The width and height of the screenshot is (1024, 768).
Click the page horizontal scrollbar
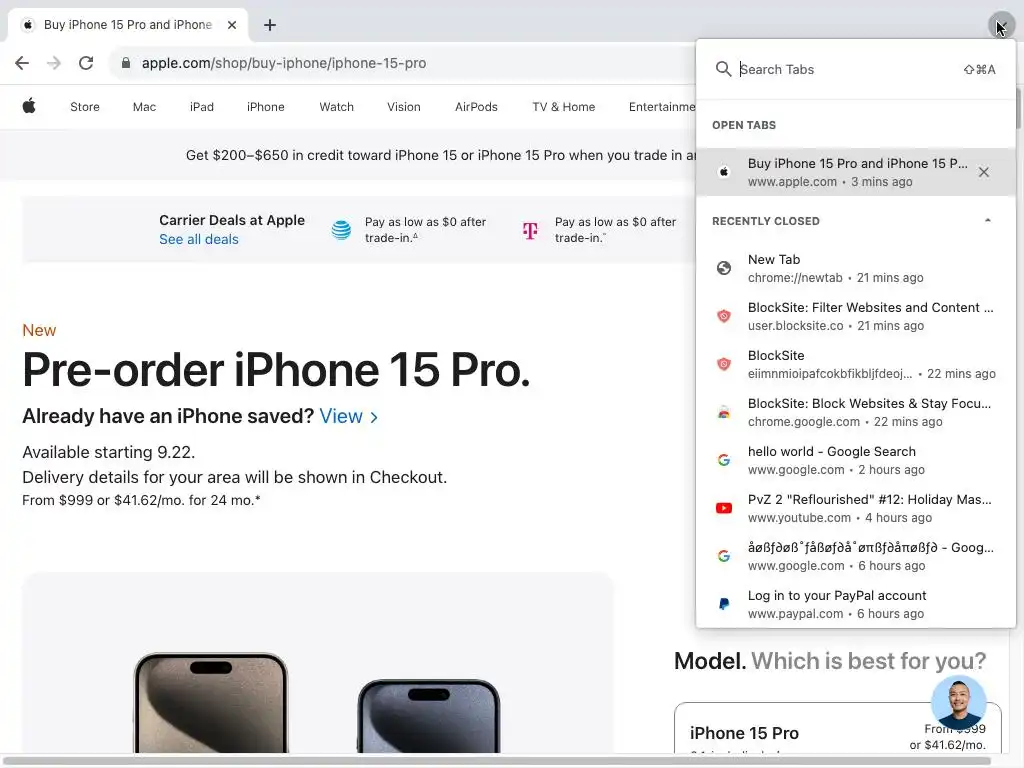point(496,761)
